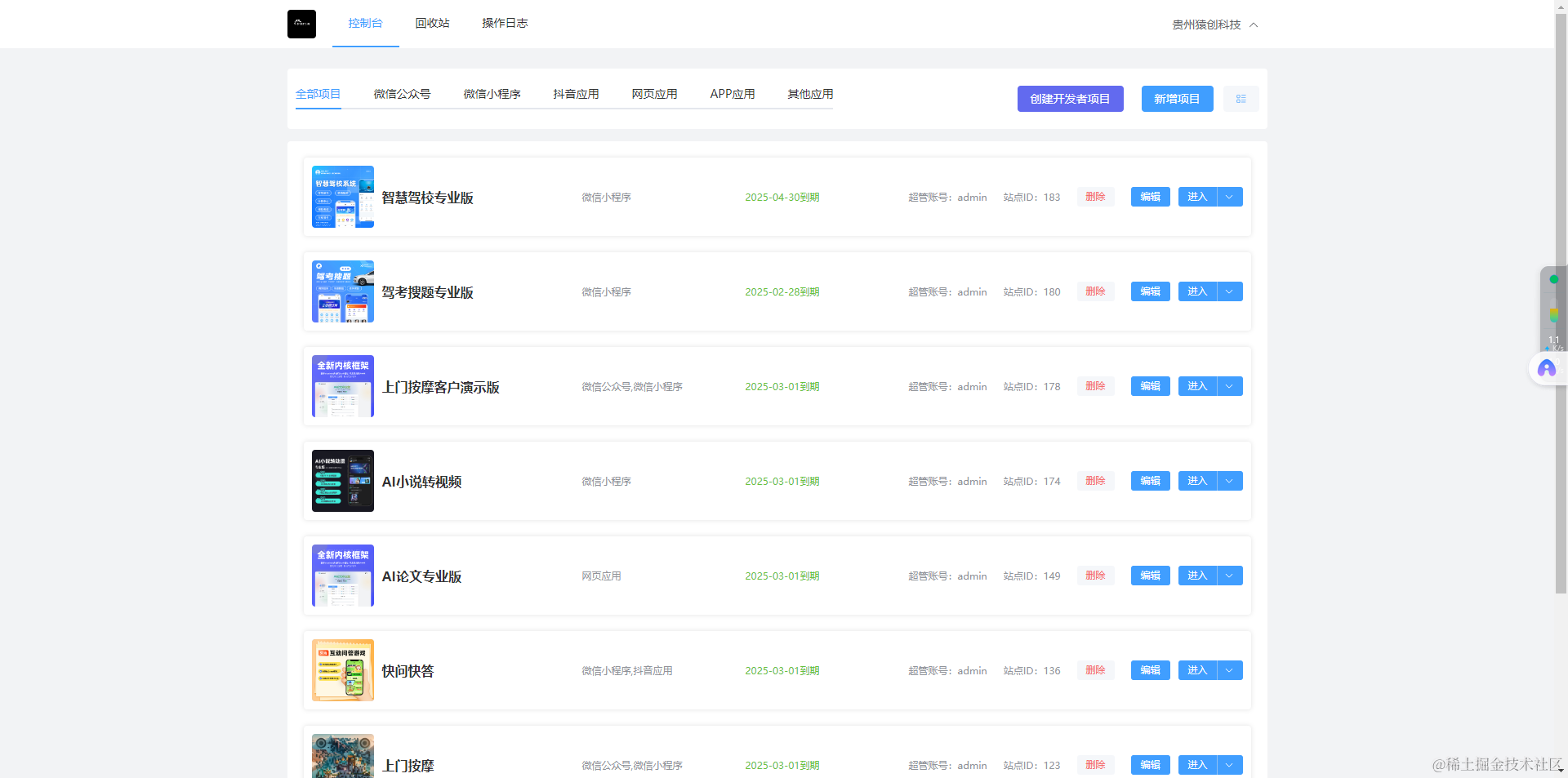This screenshot has height=778, width=1568.
Task: Expand dropdown arrow for AI小说转视频
Action: click(x=1230, y=481)
